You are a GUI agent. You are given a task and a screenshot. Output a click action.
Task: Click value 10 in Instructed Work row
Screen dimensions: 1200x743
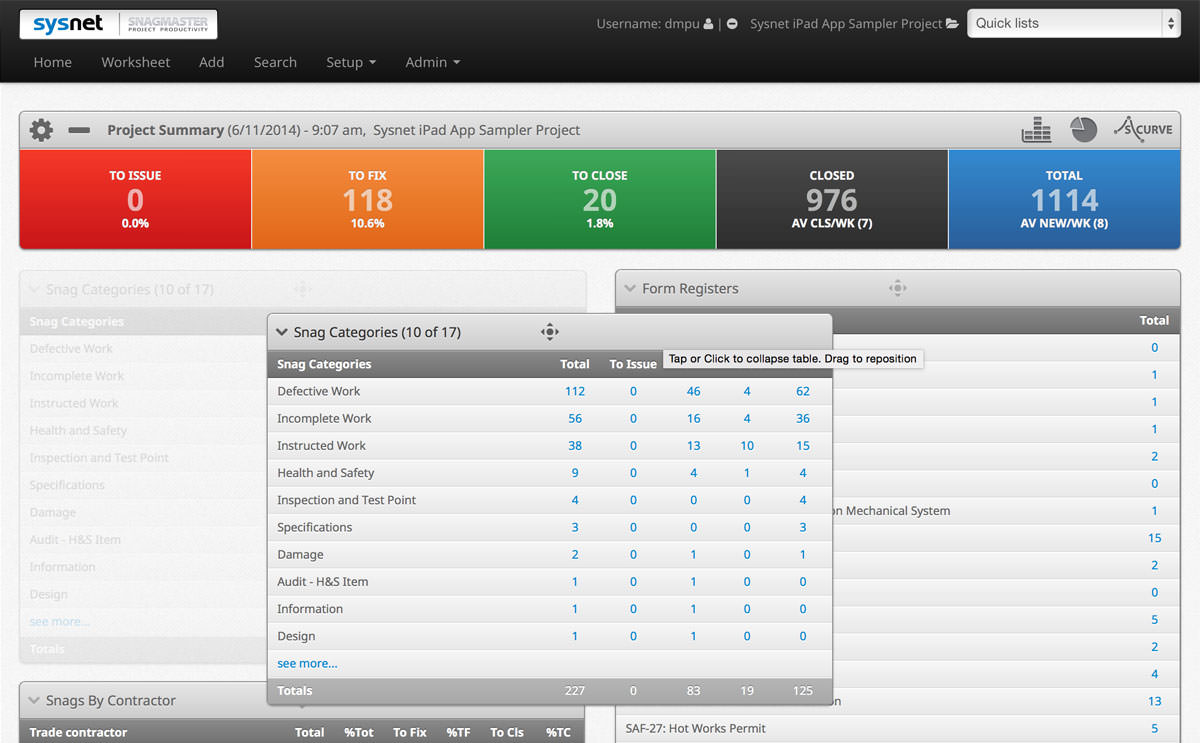point(747,445)
